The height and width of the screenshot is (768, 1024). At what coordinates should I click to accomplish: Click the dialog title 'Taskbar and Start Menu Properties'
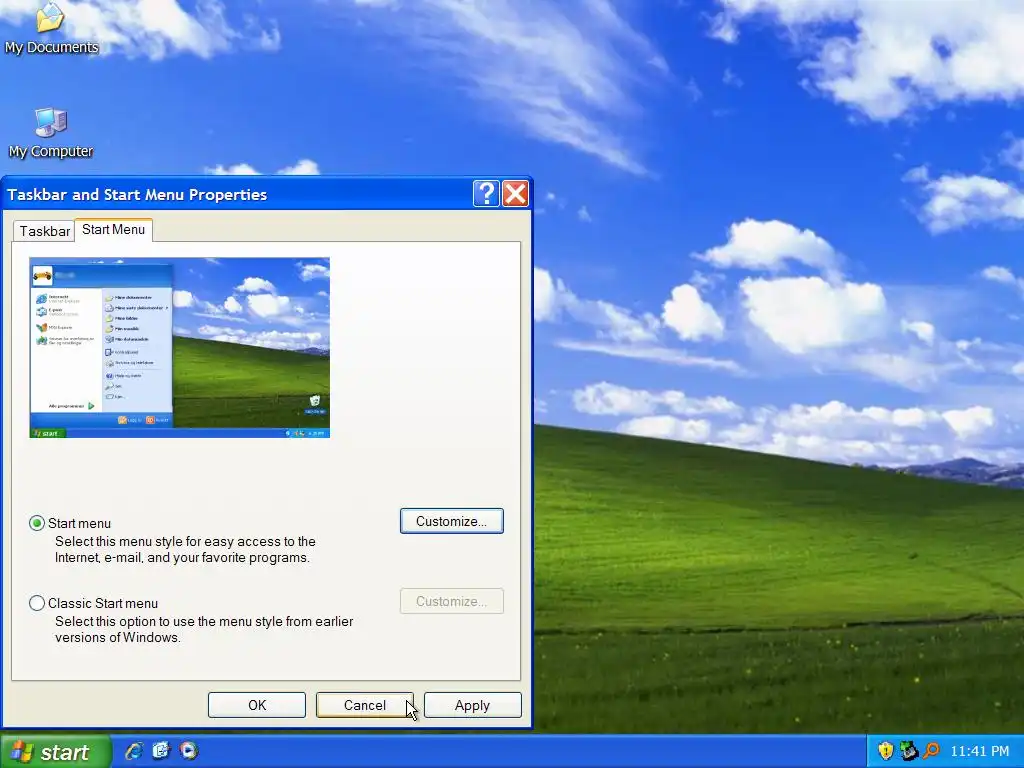point(137,195)
